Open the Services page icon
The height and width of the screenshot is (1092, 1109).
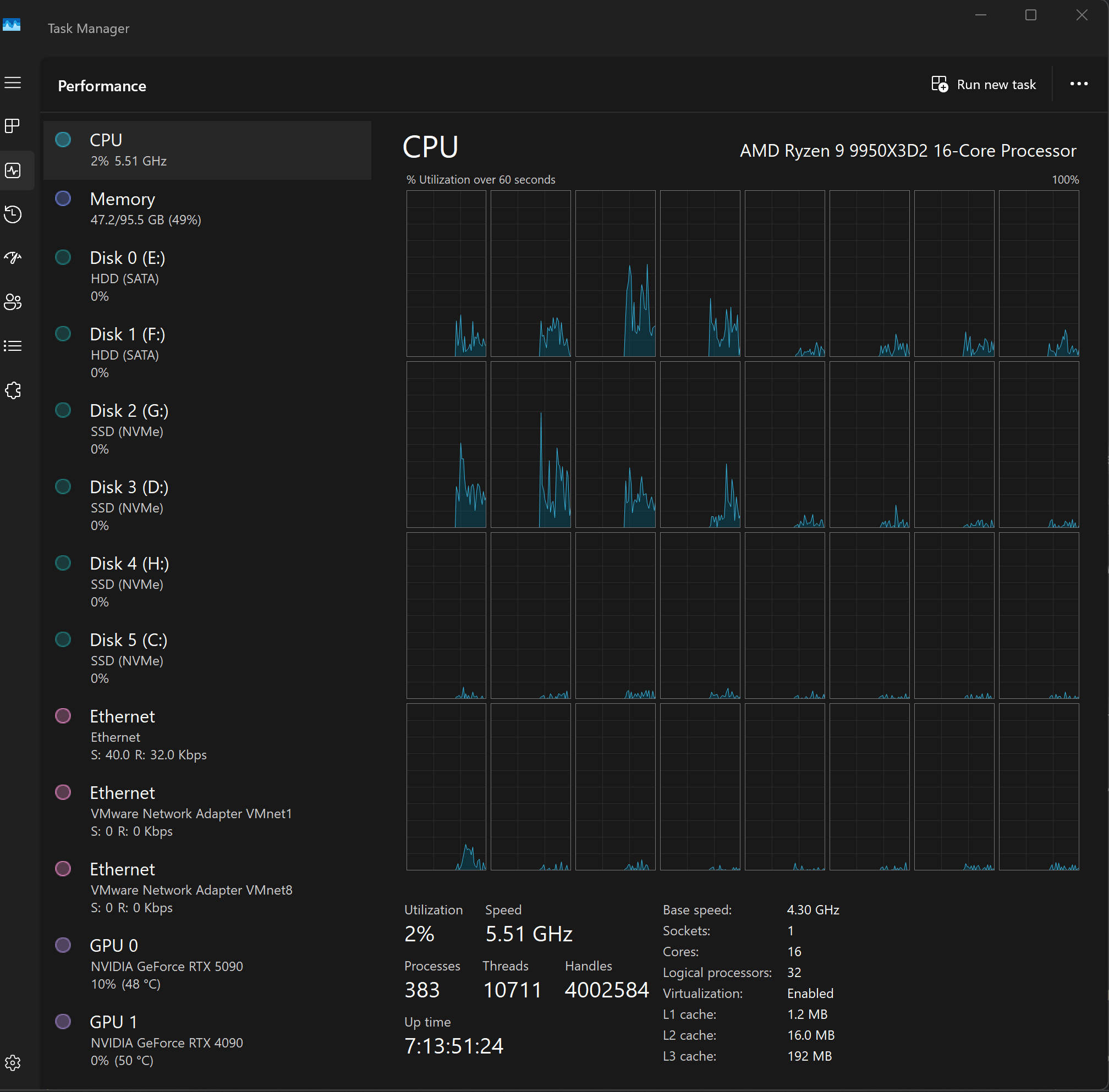(13, 390)
